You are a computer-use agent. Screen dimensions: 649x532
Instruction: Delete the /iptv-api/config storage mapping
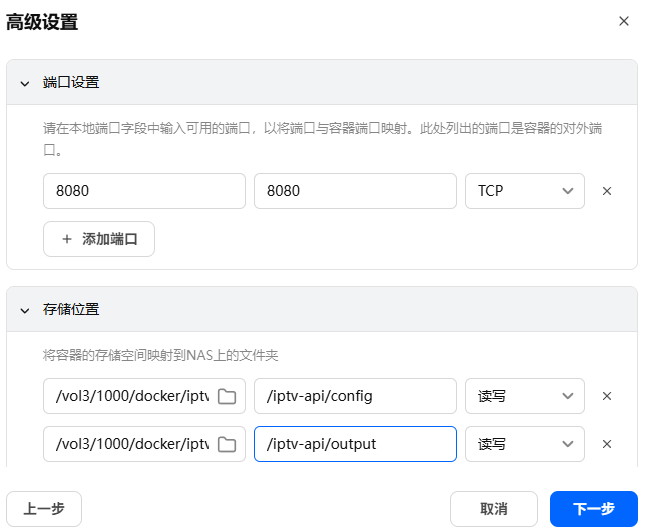point(606,396)
